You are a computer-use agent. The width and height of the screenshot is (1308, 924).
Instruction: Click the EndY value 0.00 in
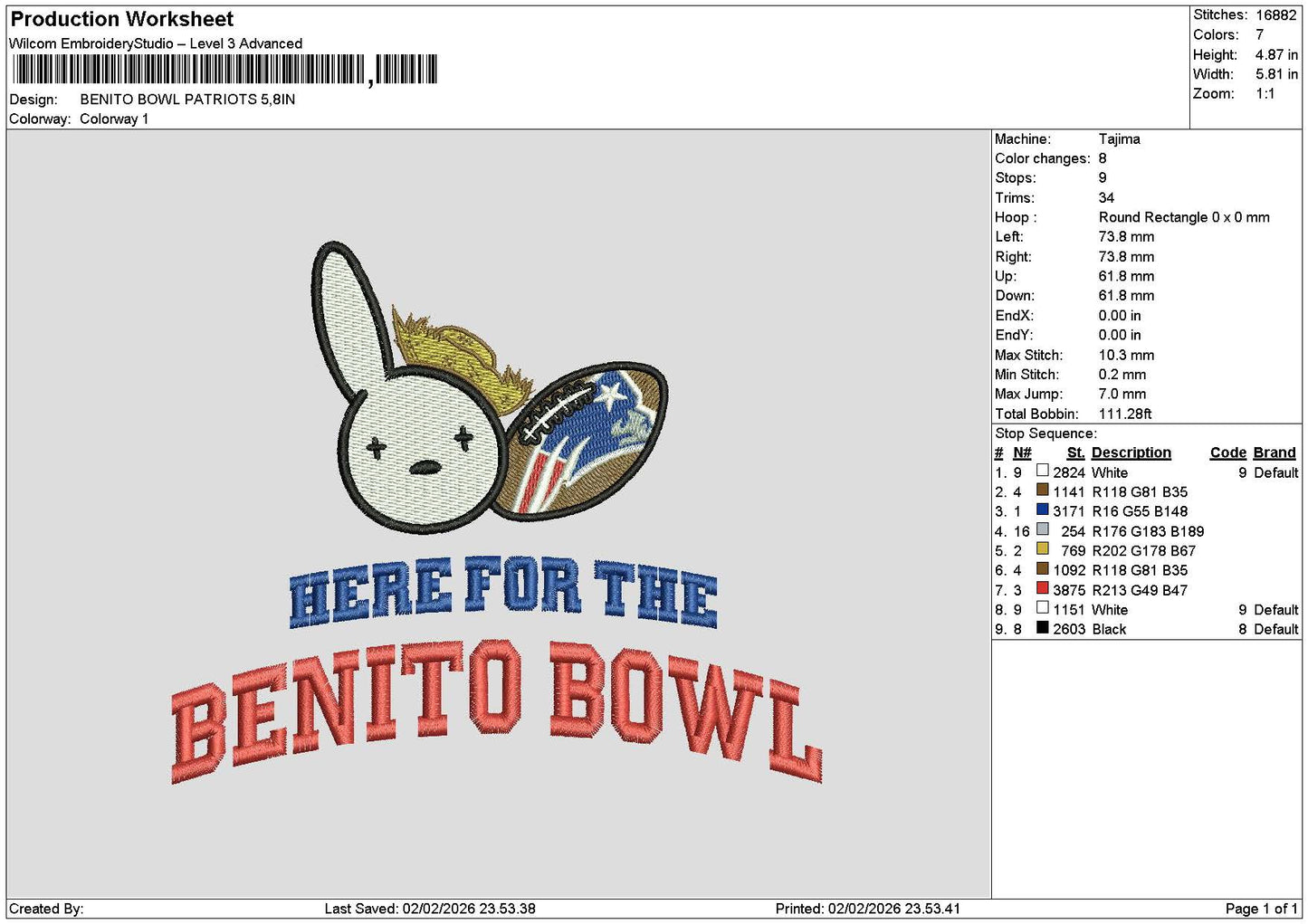click(x=1120, y=335)
